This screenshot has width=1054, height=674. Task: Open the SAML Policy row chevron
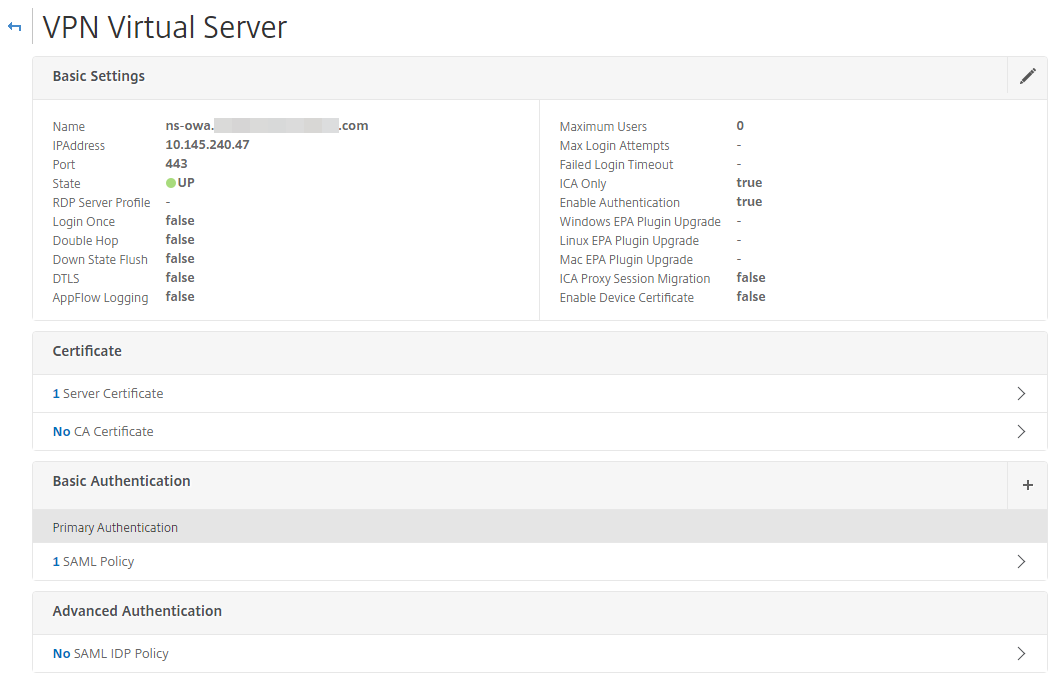1021,562
